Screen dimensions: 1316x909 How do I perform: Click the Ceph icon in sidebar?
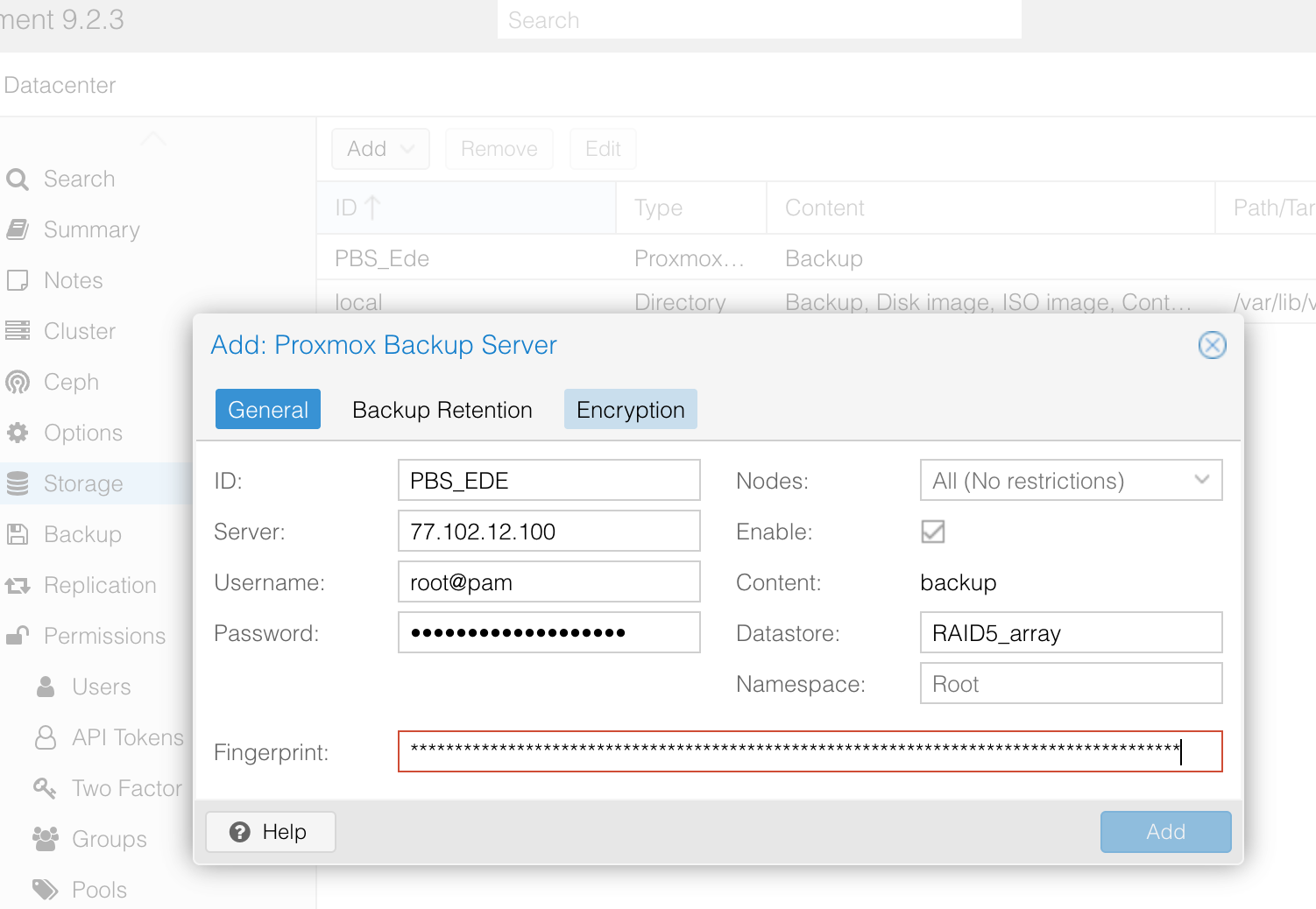(18, 382)
